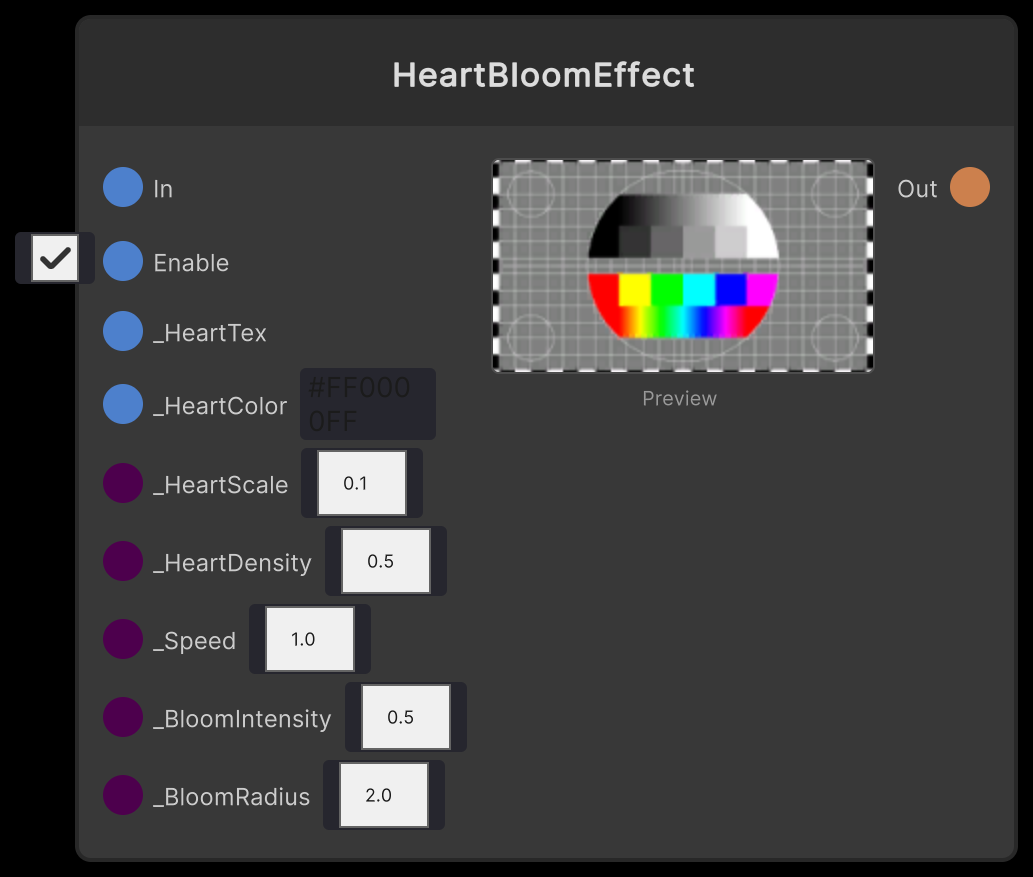Viewport: 1033px width, 877px height.
Task: Click the _BloomIntensity port circle
Action: [x=122, y=717]
